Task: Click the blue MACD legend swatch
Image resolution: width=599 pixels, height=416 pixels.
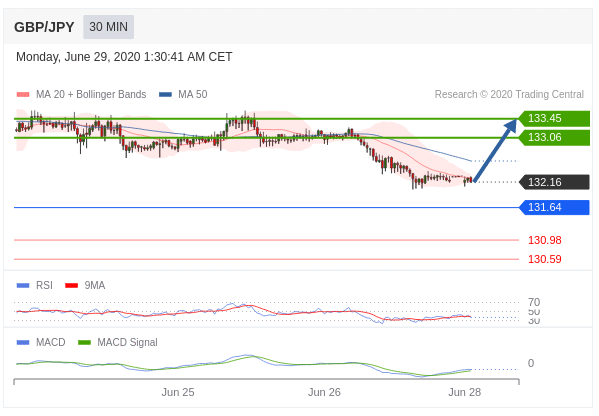Action: point(23,342)
